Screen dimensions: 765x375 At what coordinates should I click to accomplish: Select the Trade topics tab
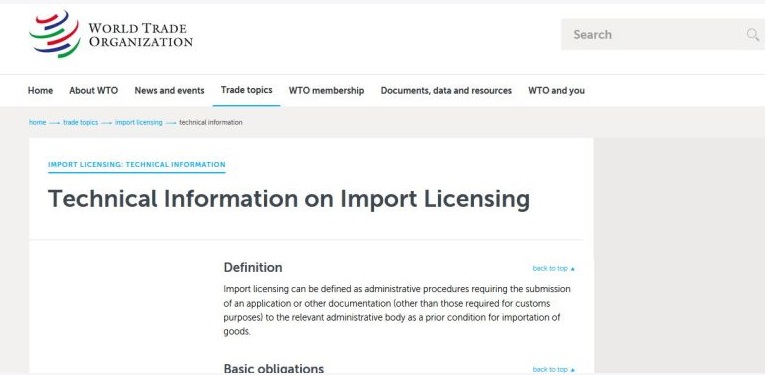click(246, 90)
